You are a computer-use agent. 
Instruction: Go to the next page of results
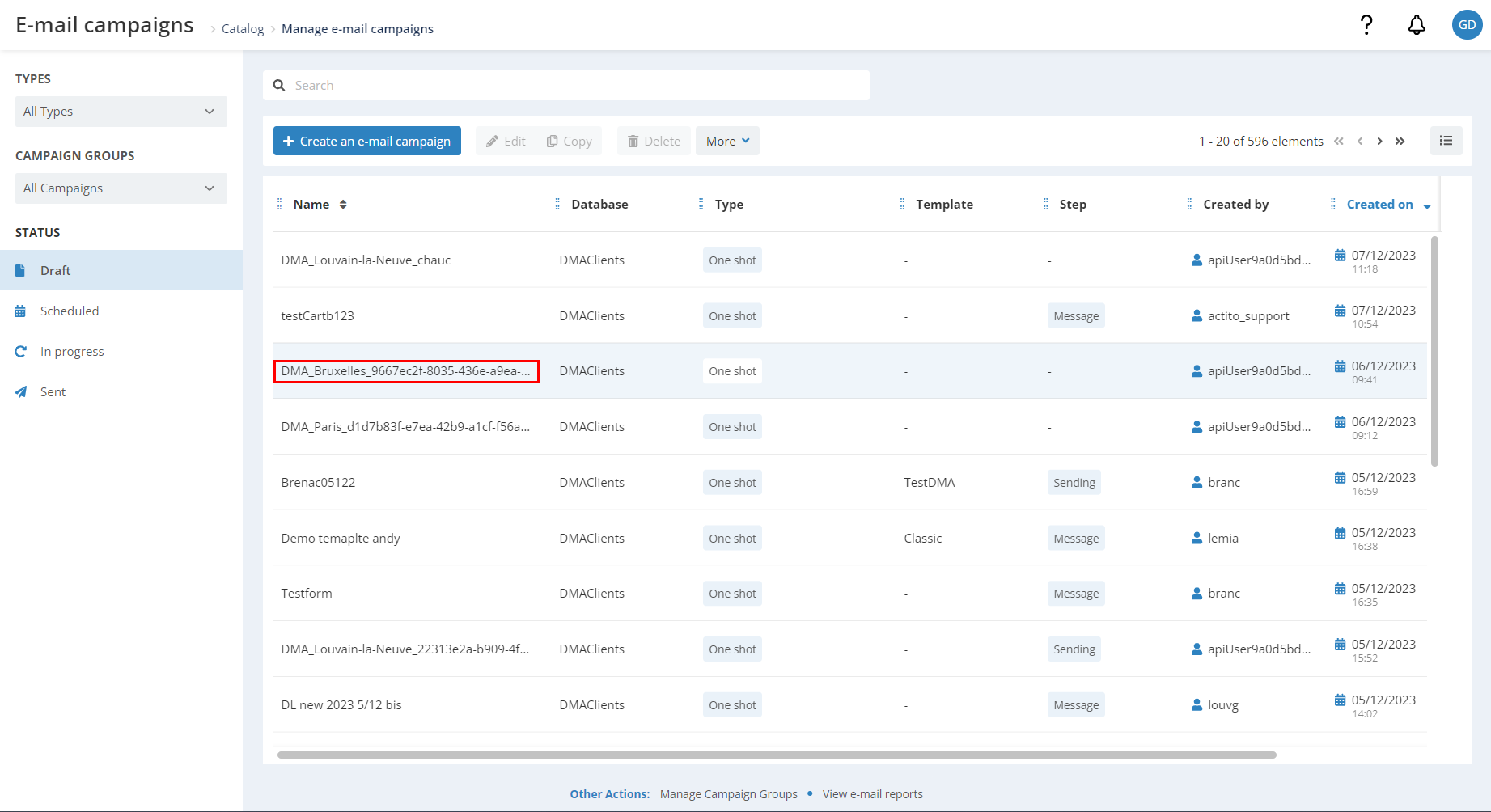[1379, 141]
